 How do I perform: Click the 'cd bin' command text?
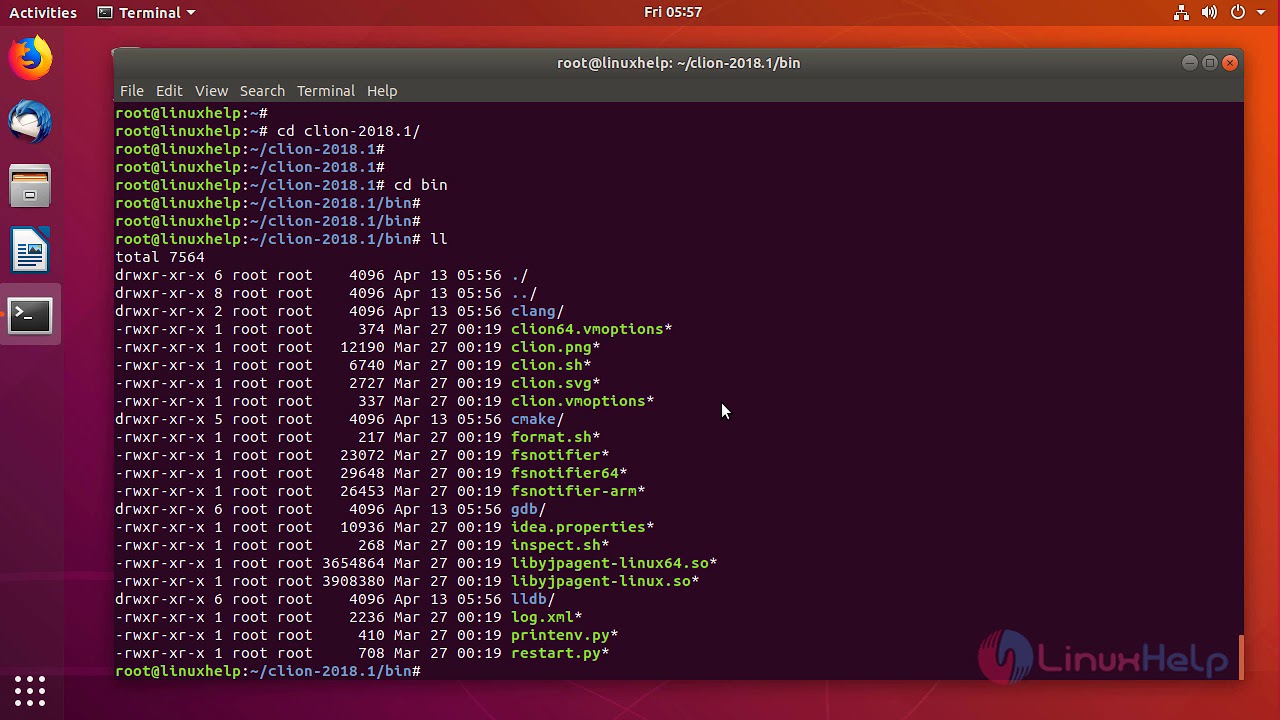(421, 185)
